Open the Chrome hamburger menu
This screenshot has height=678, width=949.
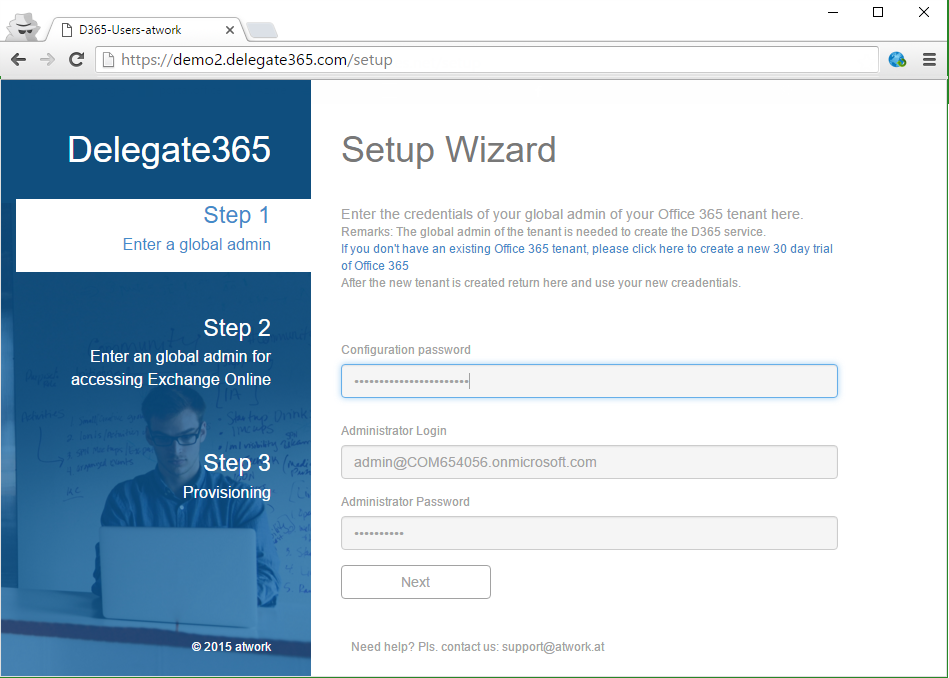[x=929, y=59]
